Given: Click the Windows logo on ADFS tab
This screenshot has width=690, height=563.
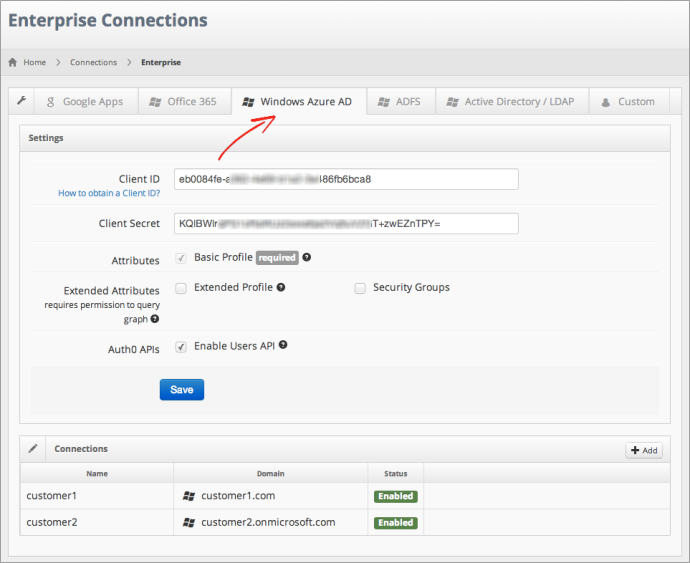Looking at the screenshot, I should pyautogui.click(x=383, y=102).
